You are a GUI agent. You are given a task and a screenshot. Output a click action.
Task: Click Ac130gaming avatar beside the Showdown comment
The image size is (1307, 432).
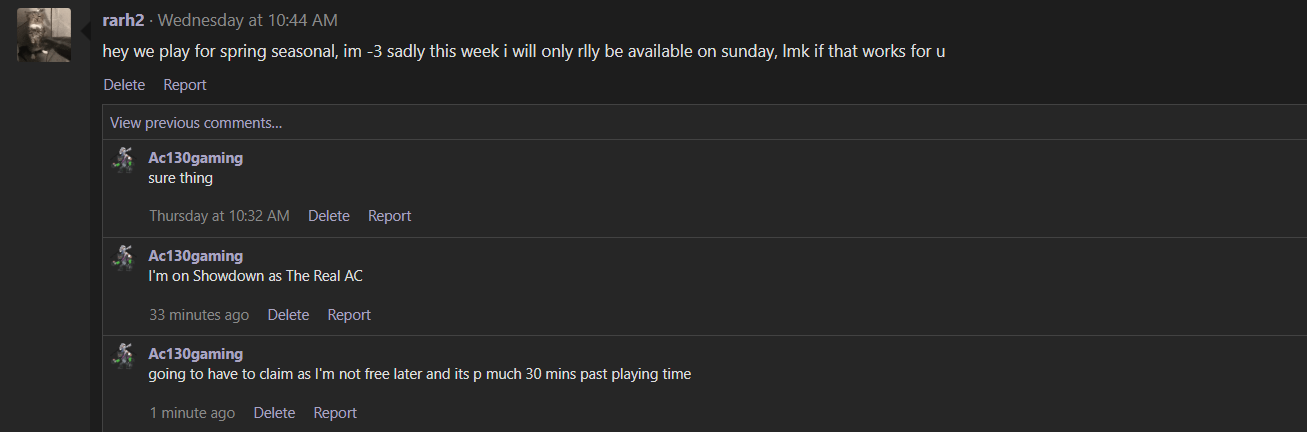pyautogui.click(x=123, y=258)
